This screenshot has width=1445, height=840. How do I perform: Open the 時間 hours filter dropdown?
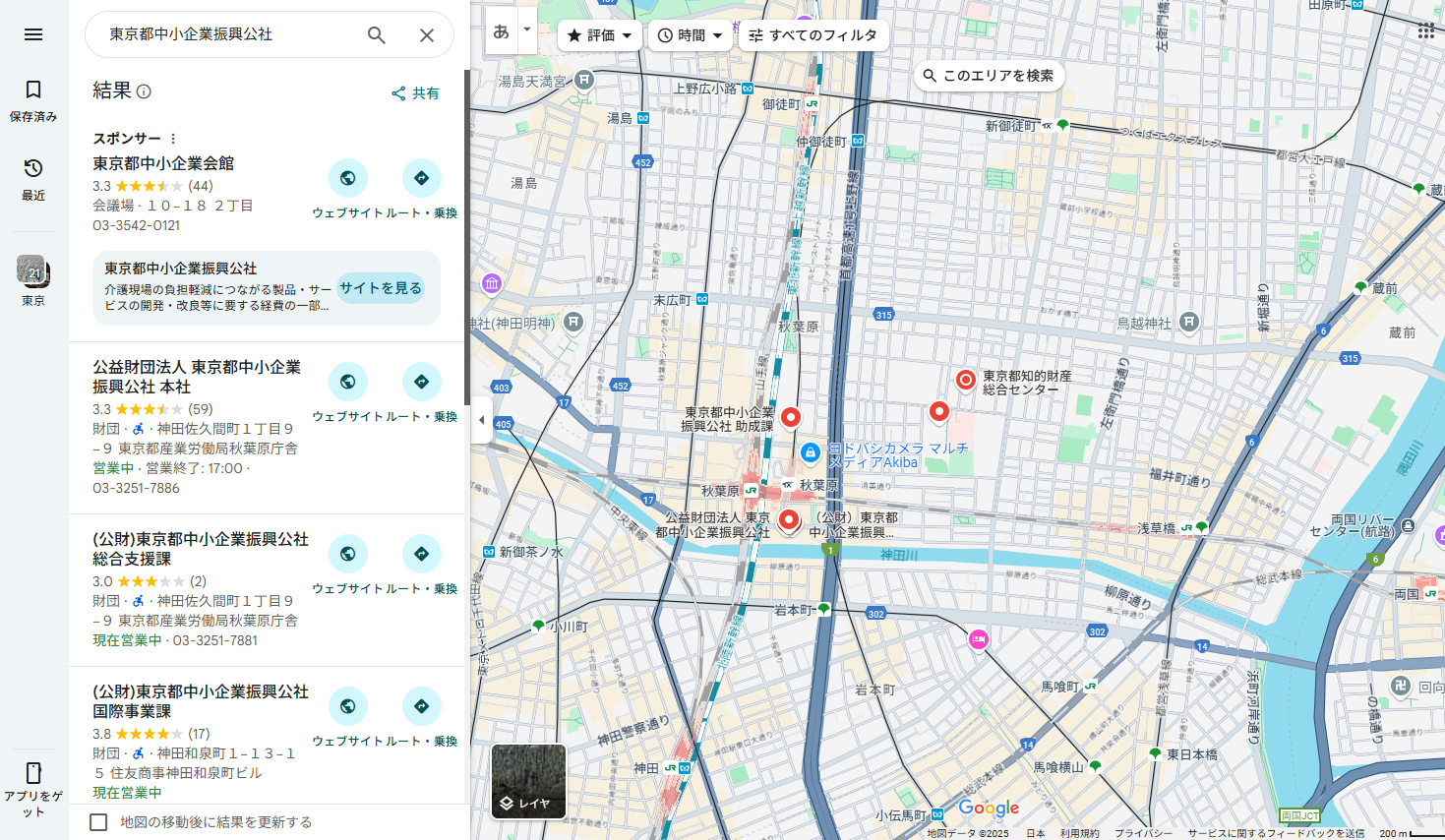pos(690,35)
